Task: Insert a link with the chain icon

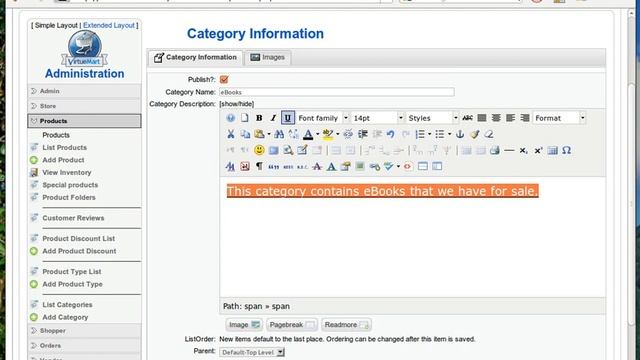Action: [374, 166]
